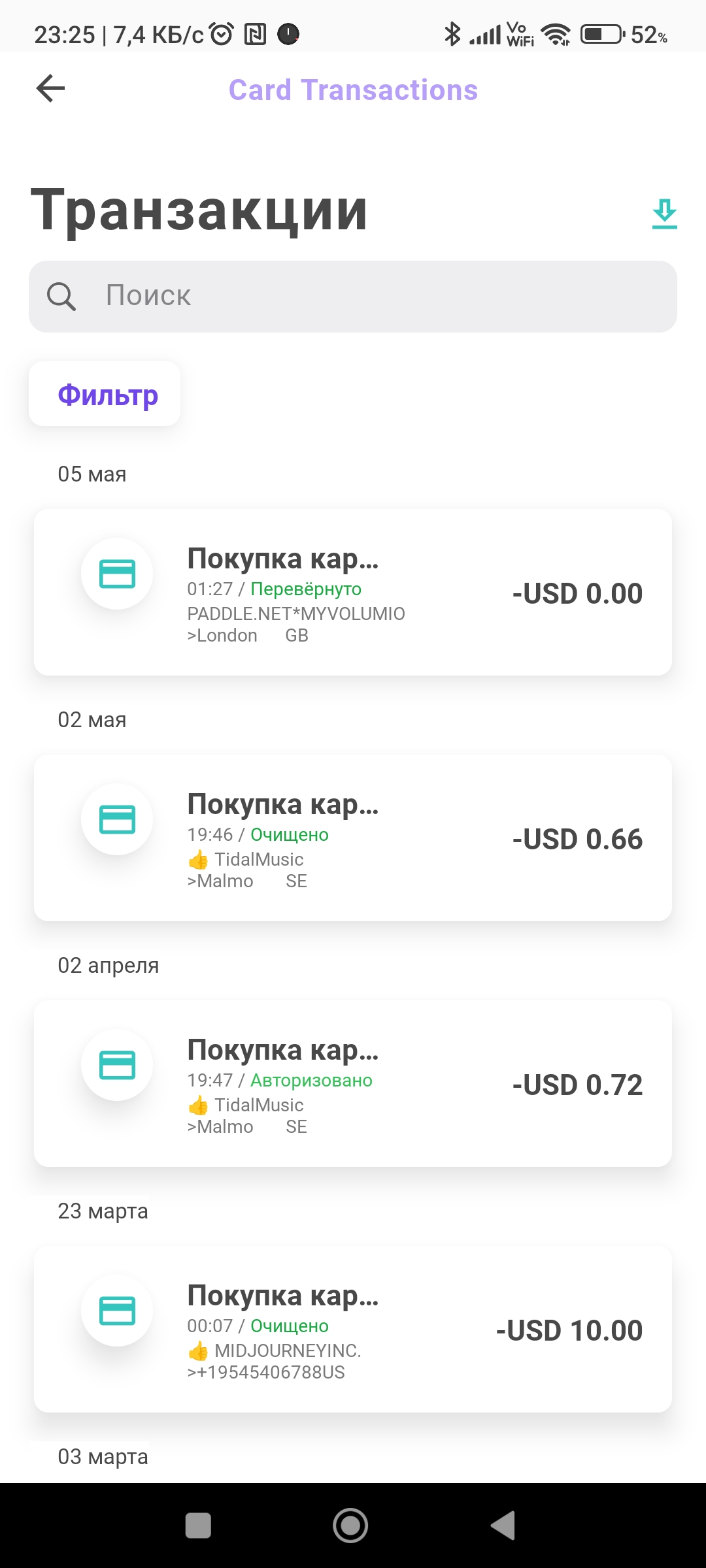Download transactions via the download icon
706x1568 pixels.
pos(664,214)
